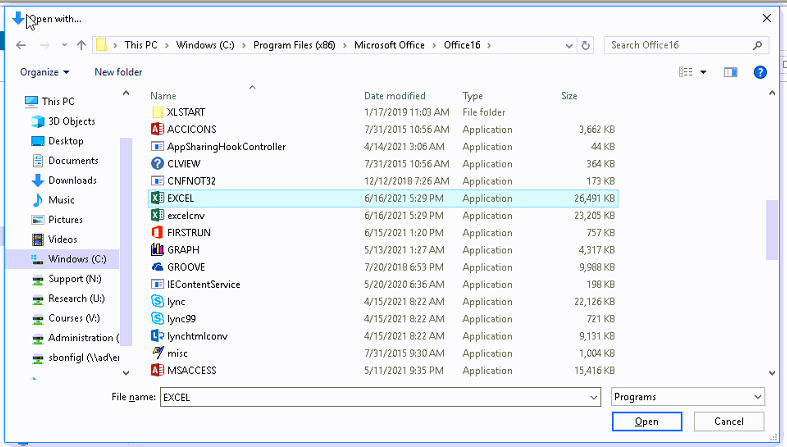
Task: Expand the File name history dropdown
Action: (593, 397)
